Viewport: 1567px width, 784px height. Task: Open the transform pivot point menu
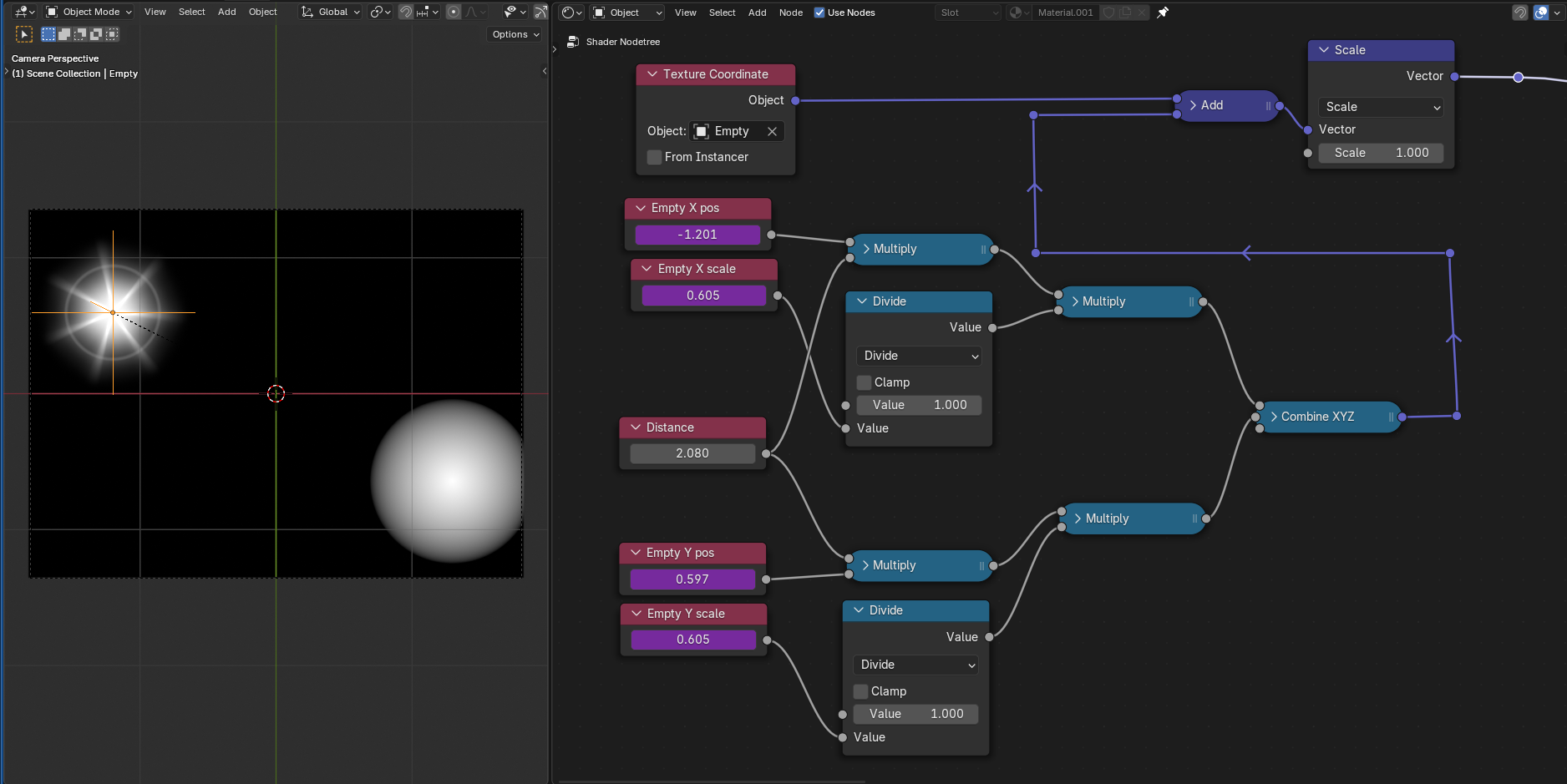(x=380, y=12)
